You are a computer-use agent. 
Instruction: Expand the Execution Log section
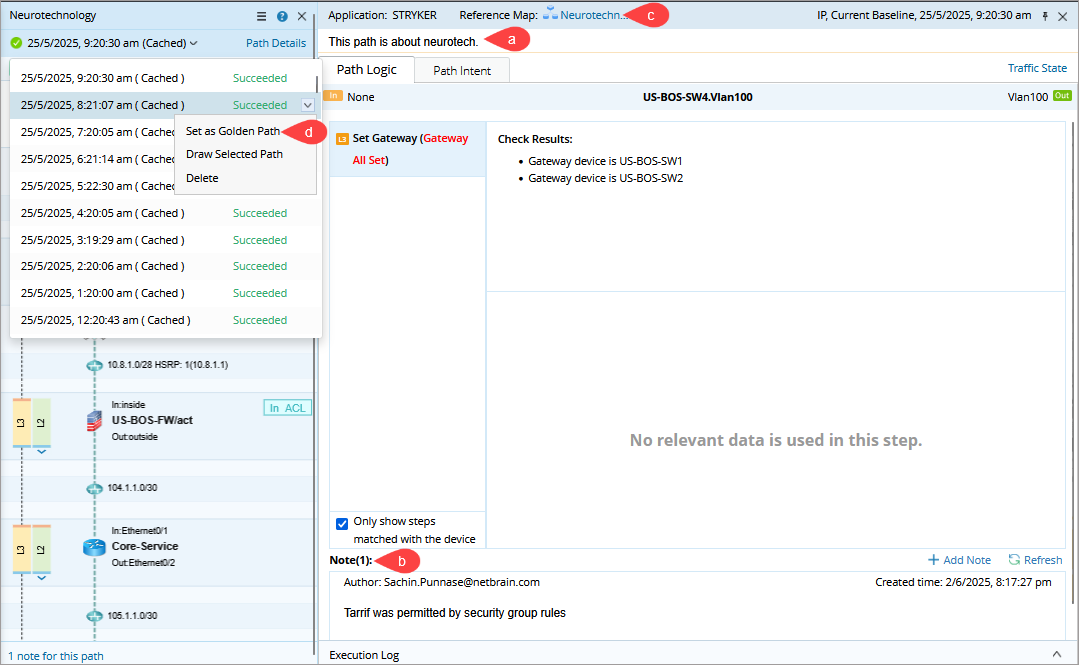click(x=1058, y=654)
